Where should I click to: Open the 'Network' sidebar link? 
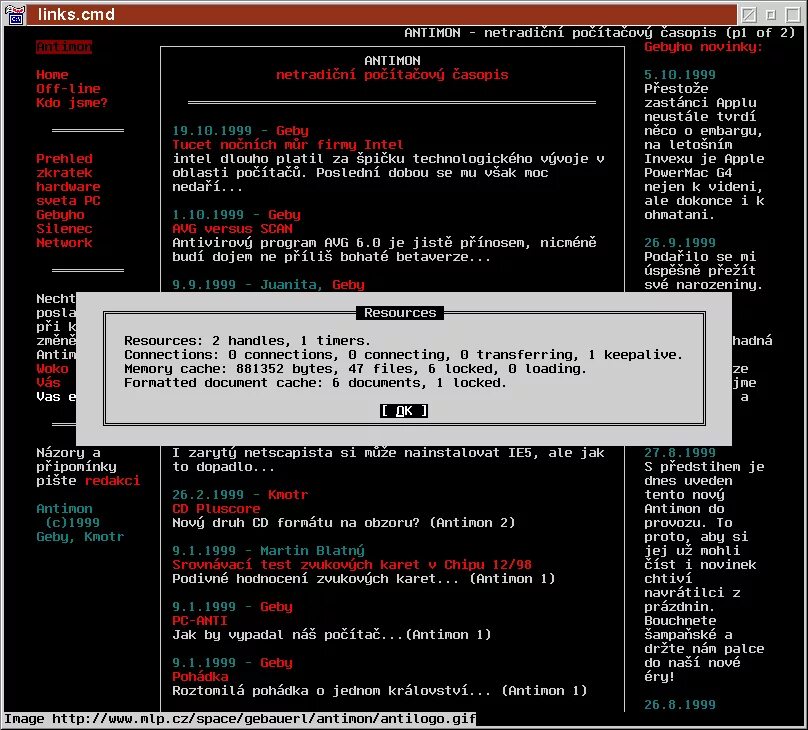click(x=64, y=243)
